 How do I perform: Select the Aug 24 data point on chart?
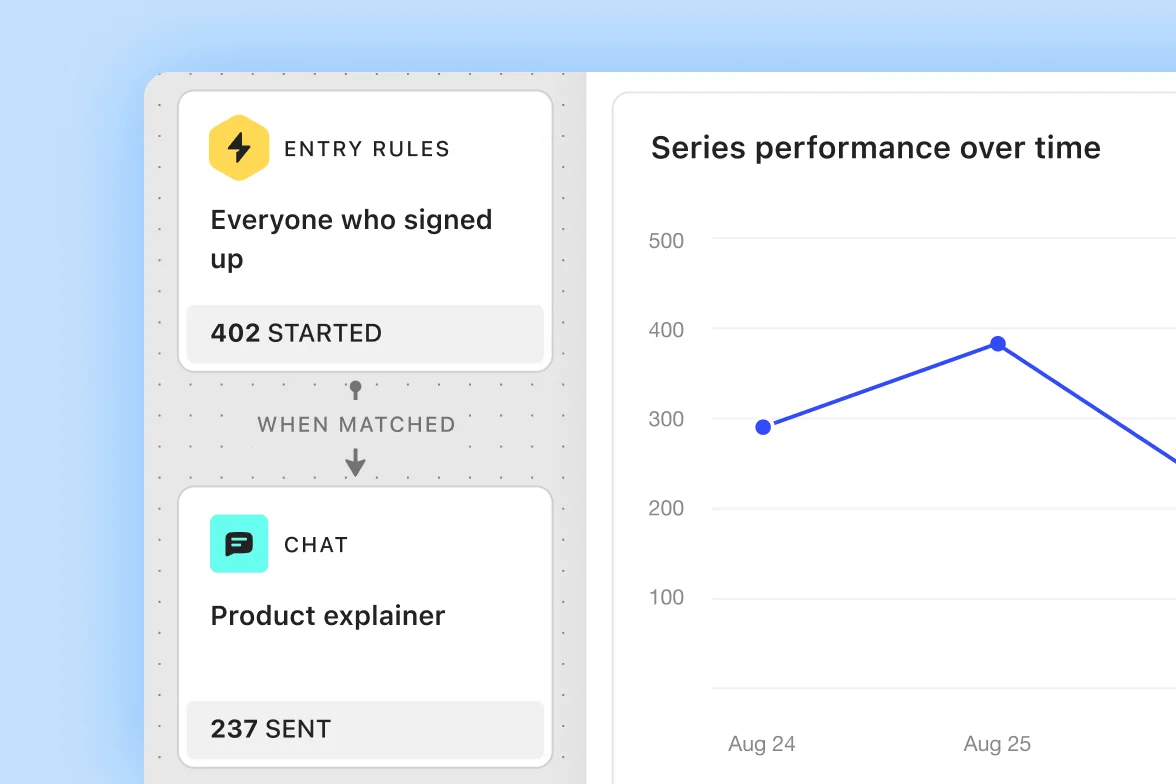click(x=763, y=427)
